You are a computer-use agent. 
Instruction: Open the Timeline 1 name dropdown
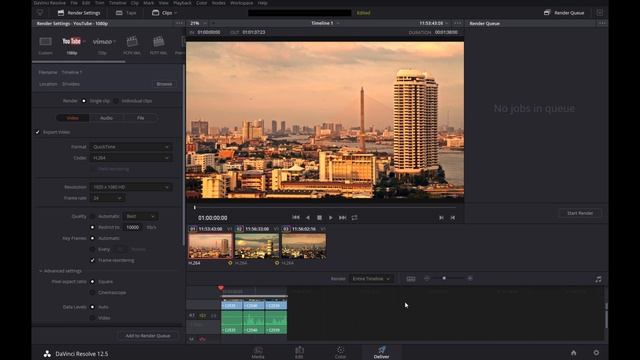tap(325, 23)
